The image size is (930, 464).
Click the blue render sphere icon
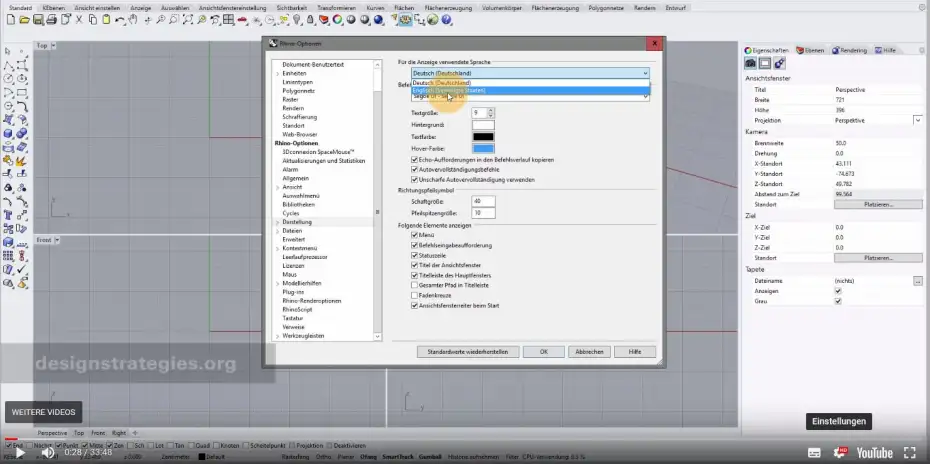coord(378,20)
